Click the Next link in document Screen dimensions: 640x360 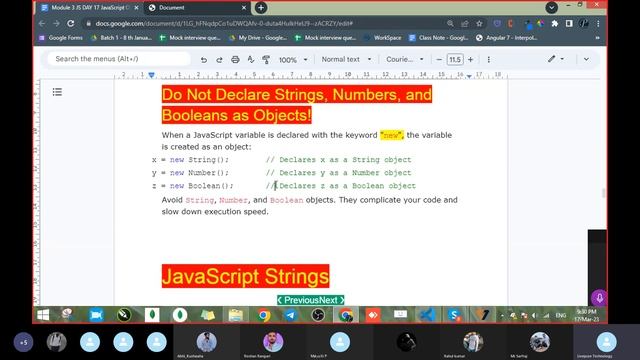(329, 300)
